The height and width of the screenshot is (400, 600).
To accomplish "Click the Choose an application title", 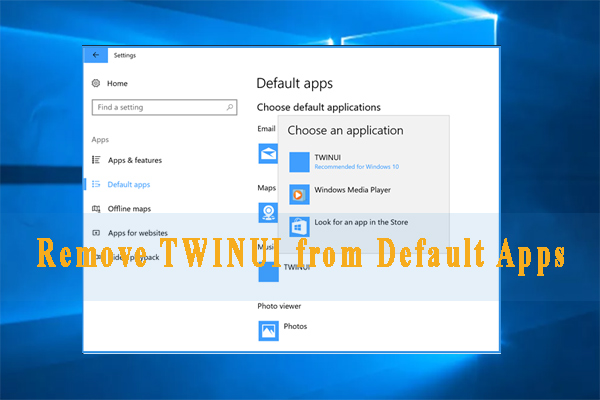I will [x=346, y=131].
